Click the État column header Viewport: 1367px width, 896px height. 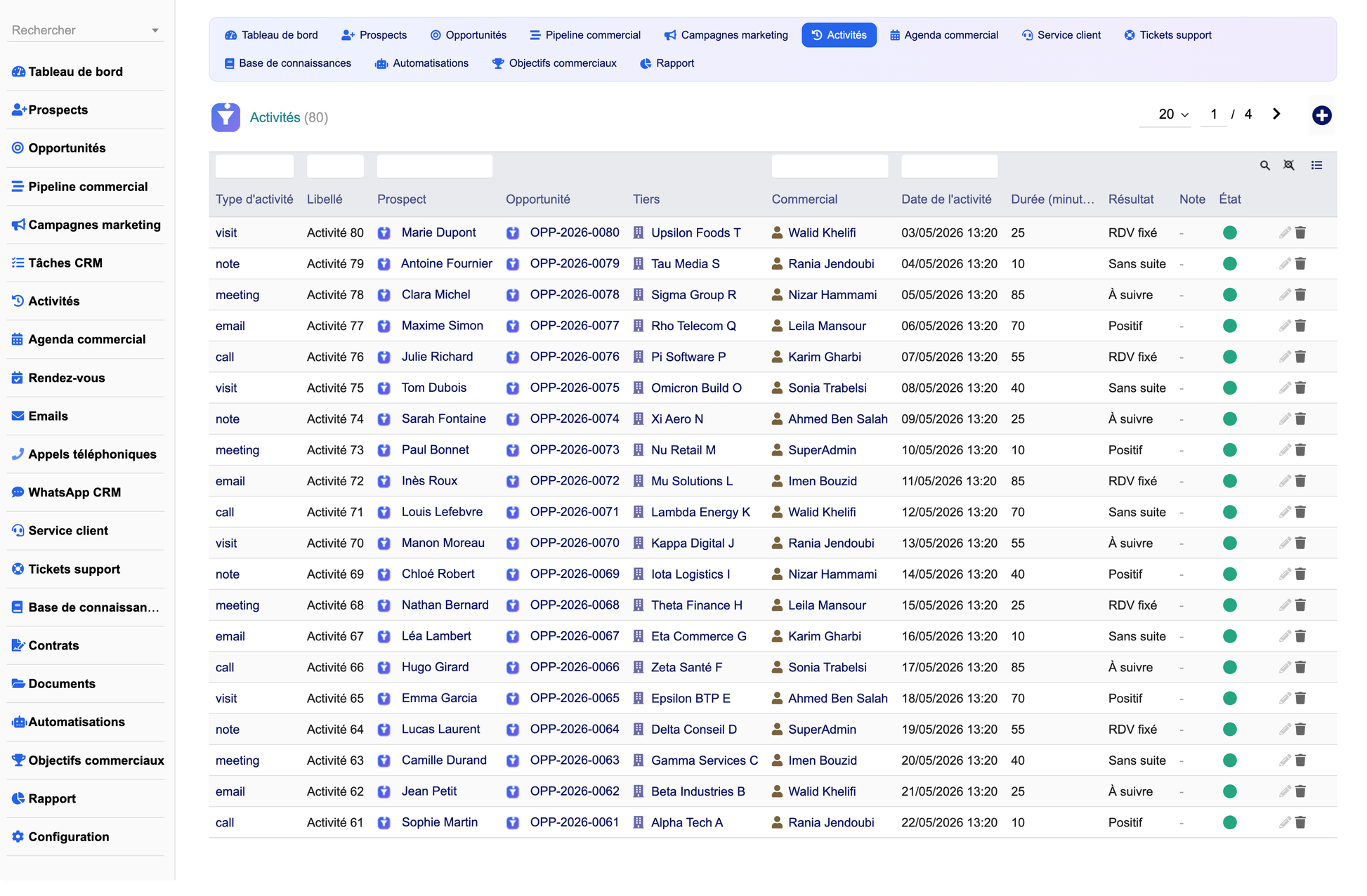click(x=1229, y=199)
